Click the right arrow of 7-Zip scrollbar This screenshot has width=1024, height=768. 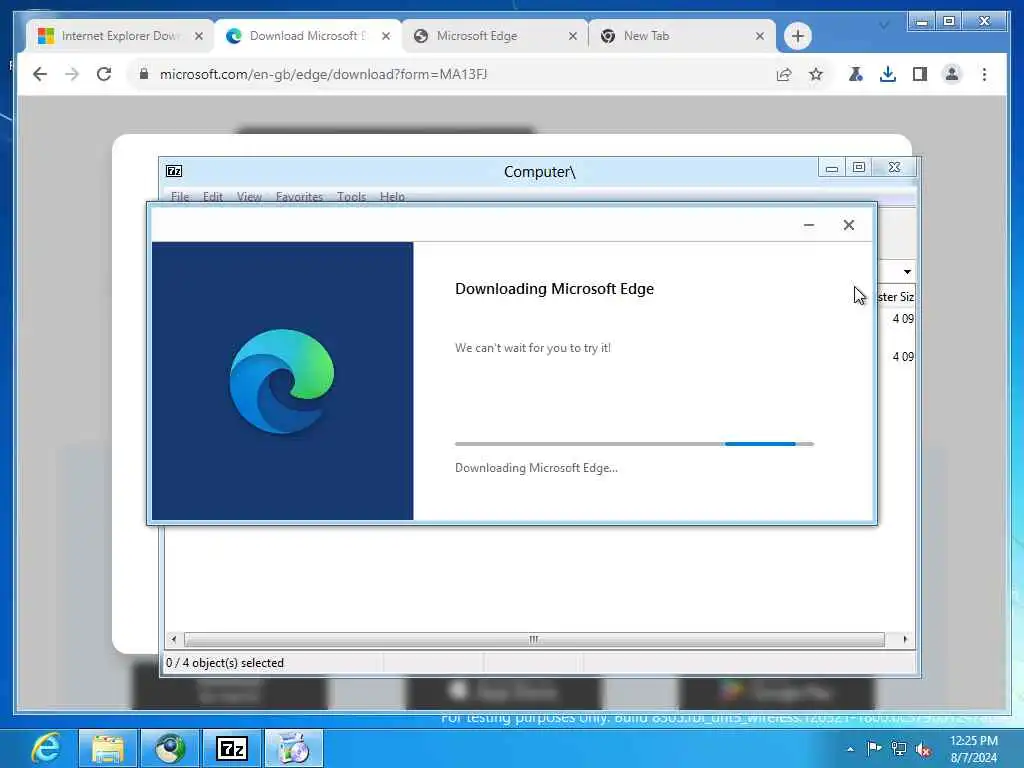(904, 639)
